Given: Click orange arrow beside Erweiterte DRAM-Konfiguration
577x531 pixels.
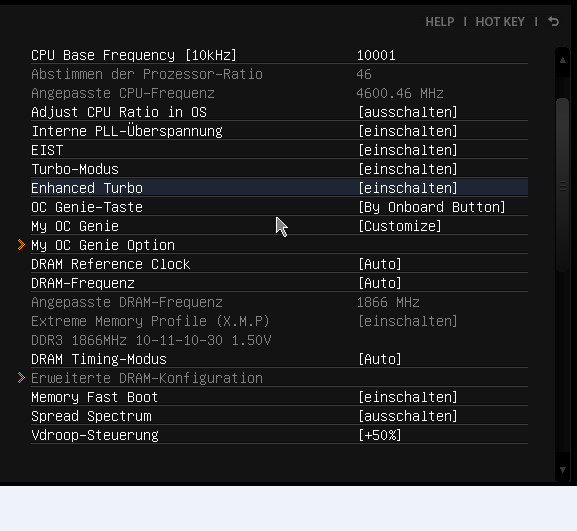Looking at the screenshot, I should tap(21, 378).
